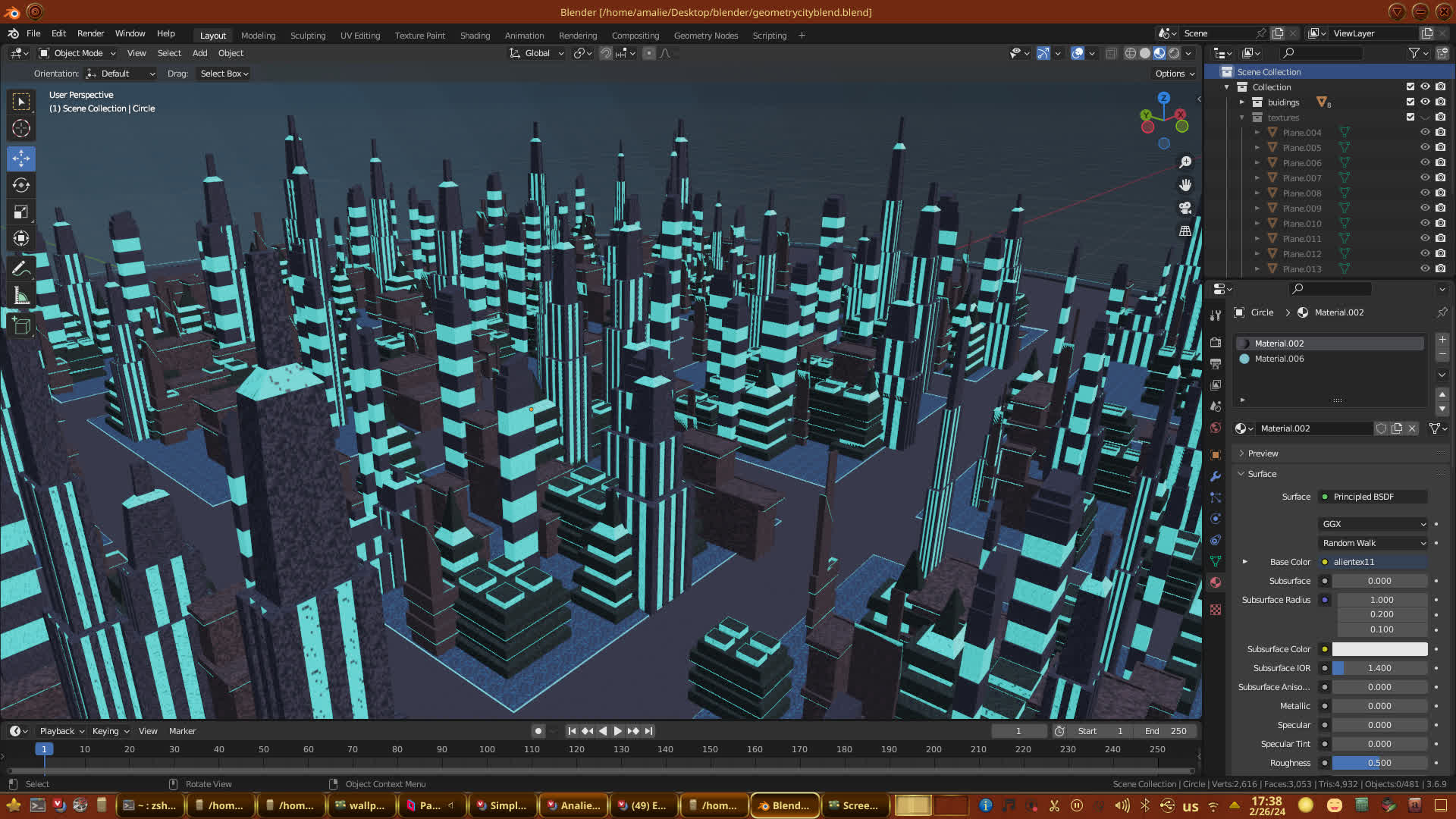
Task: Select the Annotate pencil tool
Action: click(21, 268)
